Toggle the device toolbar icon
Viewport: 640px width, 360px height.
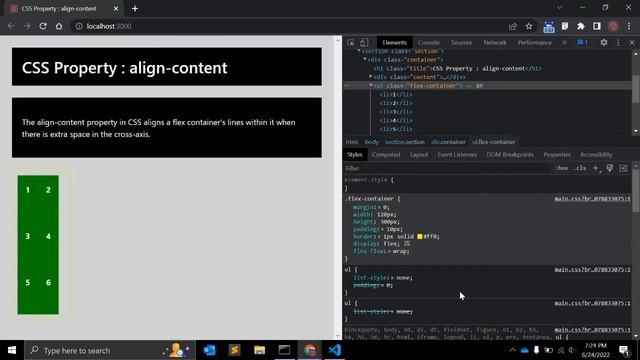pos(364,42)
